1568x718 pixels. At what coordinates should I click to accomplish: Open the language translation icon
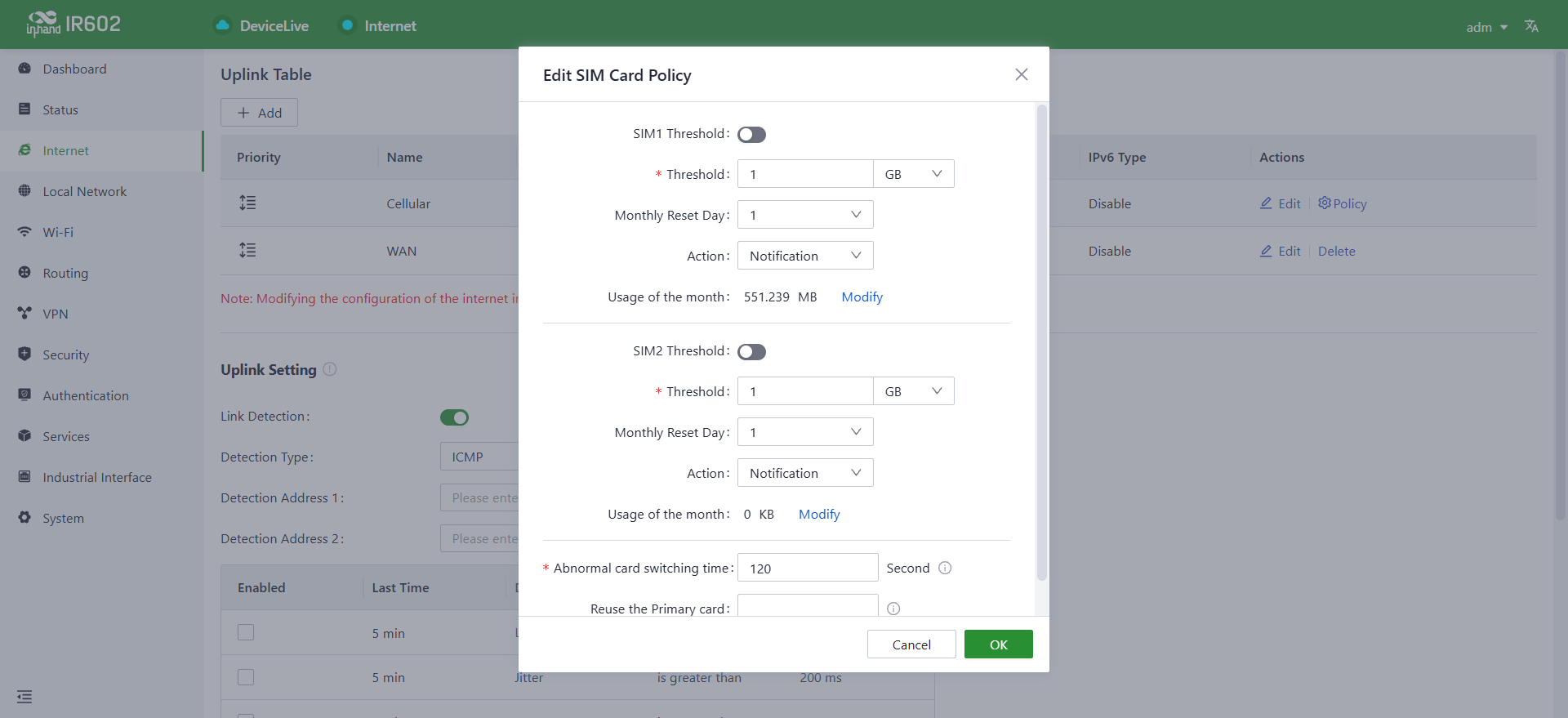[1531, 26]
